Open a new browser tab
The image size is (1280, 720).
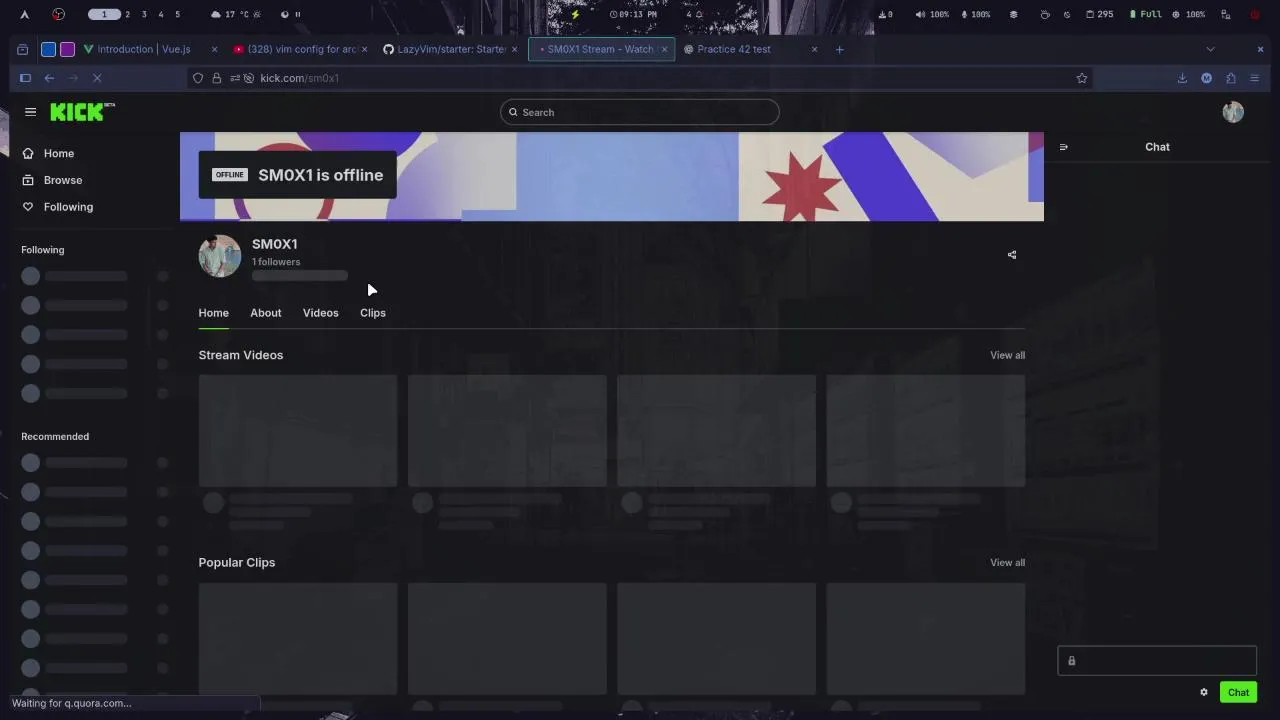[x=840, y=49]
